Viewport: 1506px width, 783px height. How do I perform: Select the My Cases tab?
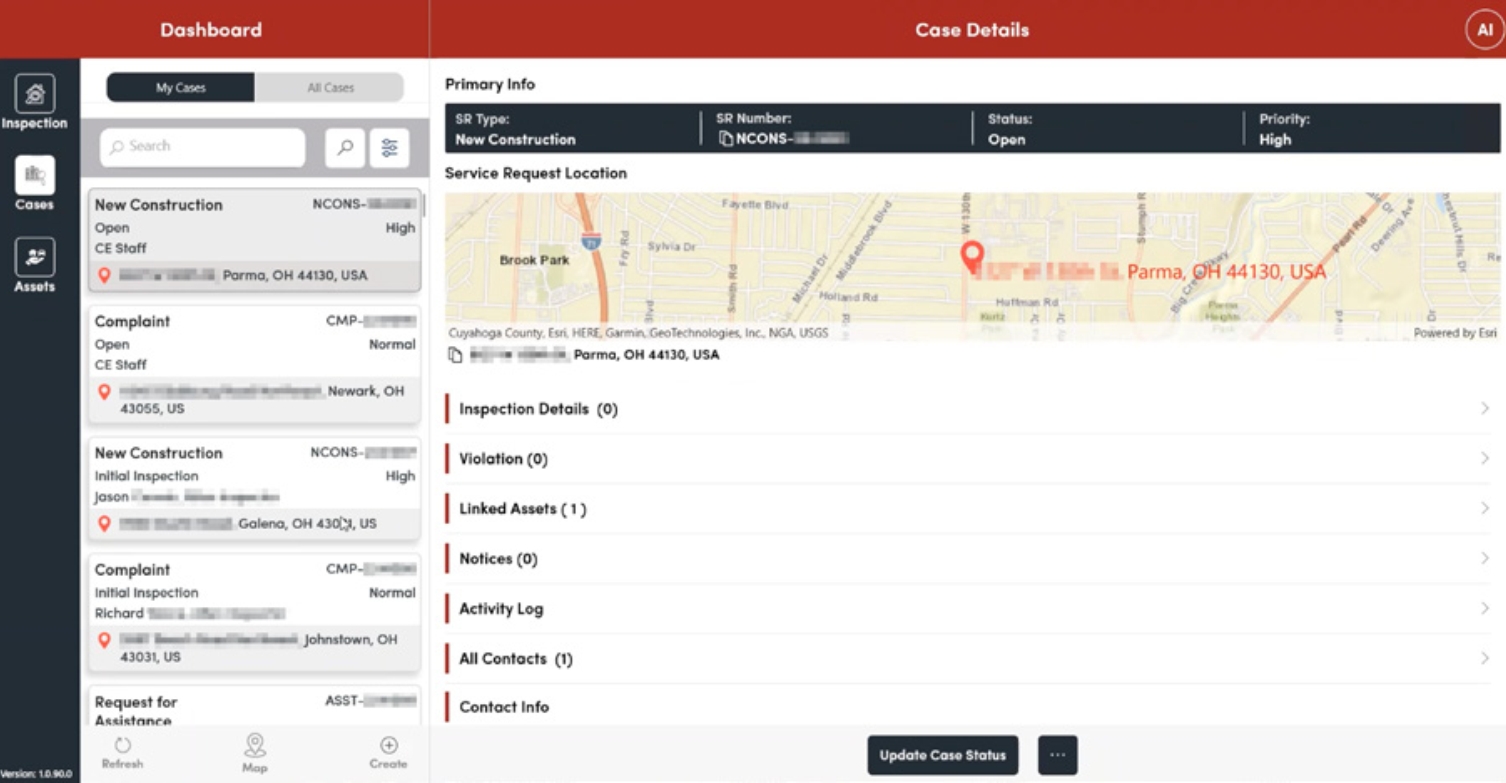pyautogui.click(x=180, y=87)
